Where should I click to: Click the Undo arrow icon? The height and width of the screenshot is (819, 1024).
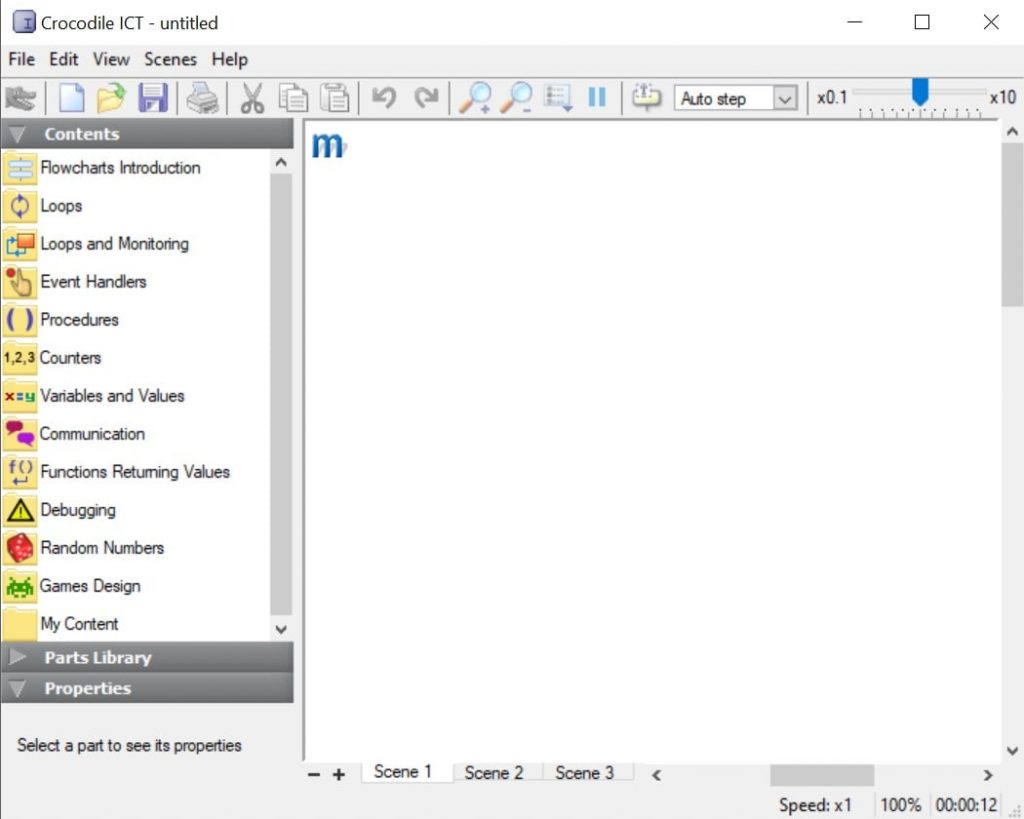point(384,98)
